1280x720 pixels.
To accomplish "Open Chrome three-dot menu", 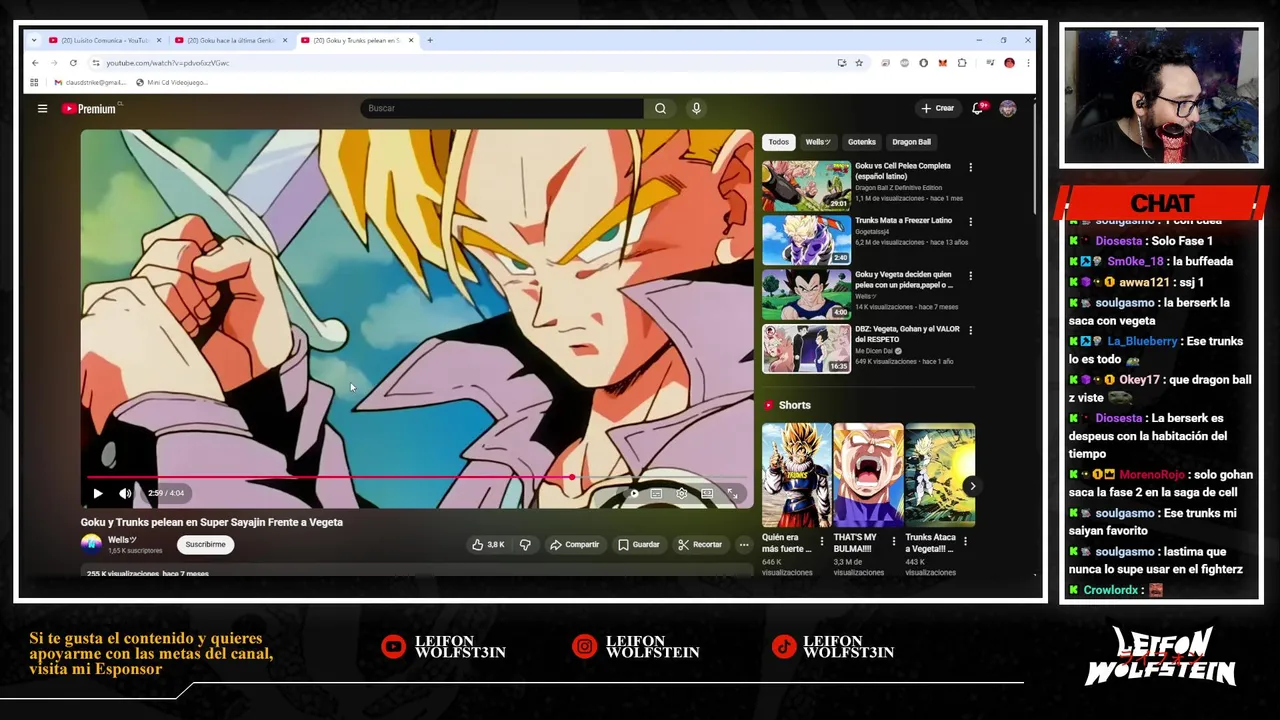I will point(1027,63).
